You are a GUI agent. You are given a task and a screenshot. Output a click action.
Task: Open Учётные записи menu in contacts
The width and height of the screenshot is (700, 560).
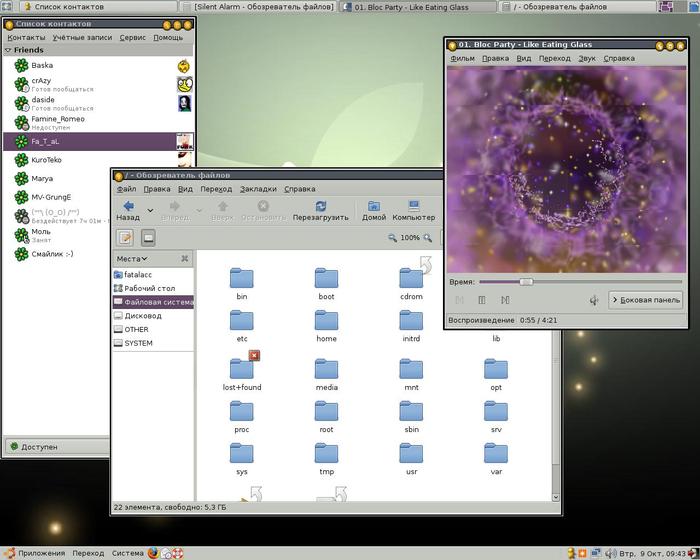click(x=83, y=38)
